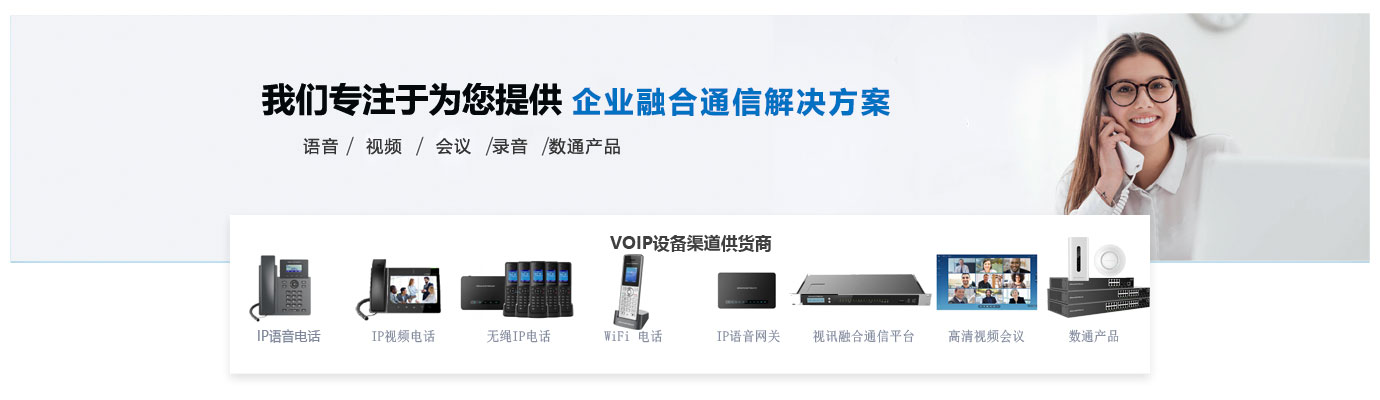
Task: Click the 高清视频会议 conference screen image
Action: (x=986, y=281)
